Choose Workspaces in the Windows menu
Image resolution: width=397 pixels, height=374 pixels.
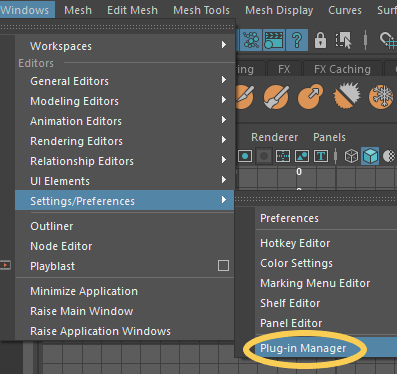(125, 46)
